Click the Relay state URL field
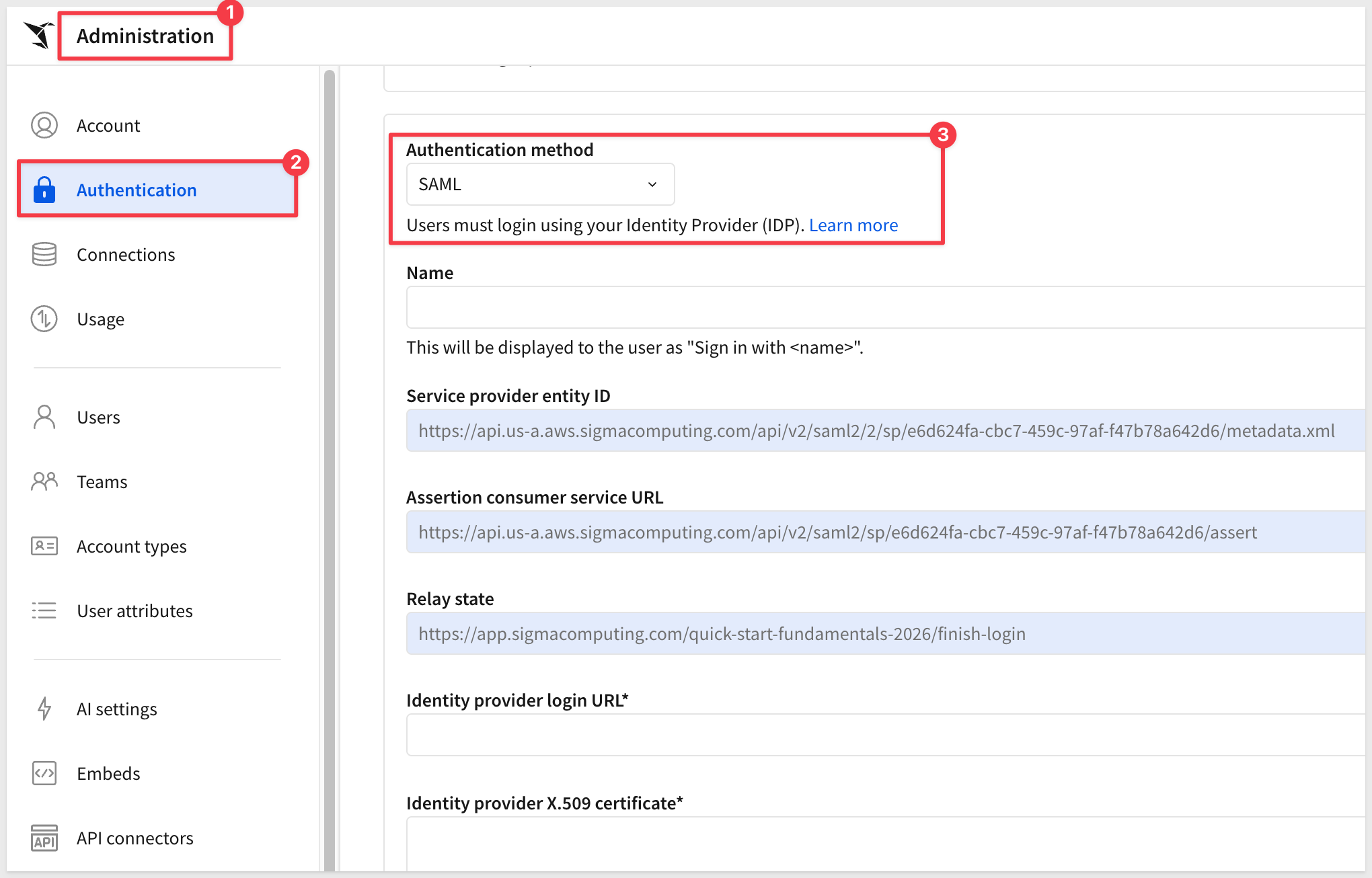 click(885, 633)
